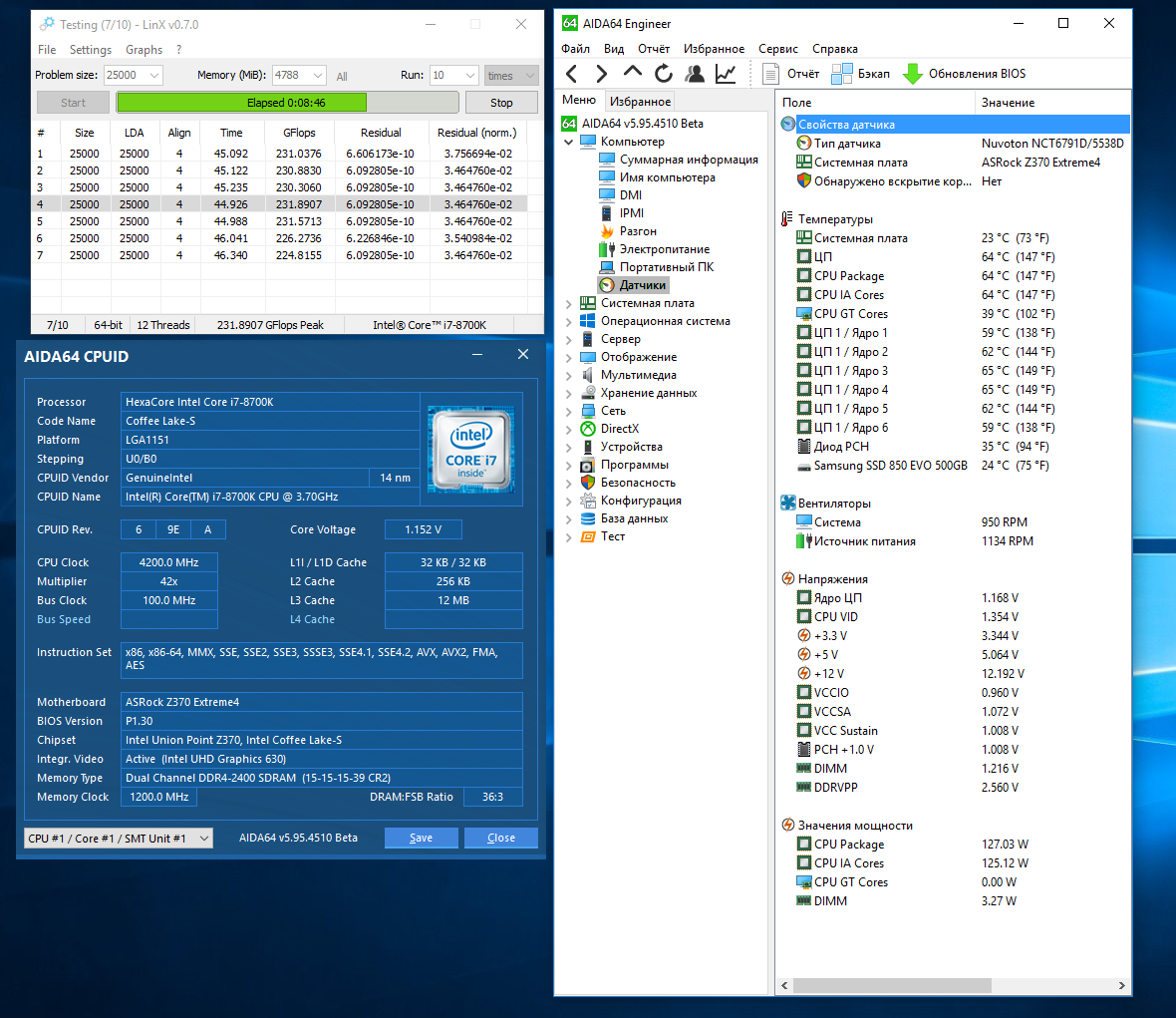
Task: Switch to the Избранное tab
Action: pyautogui.click(x=640, y=102)
